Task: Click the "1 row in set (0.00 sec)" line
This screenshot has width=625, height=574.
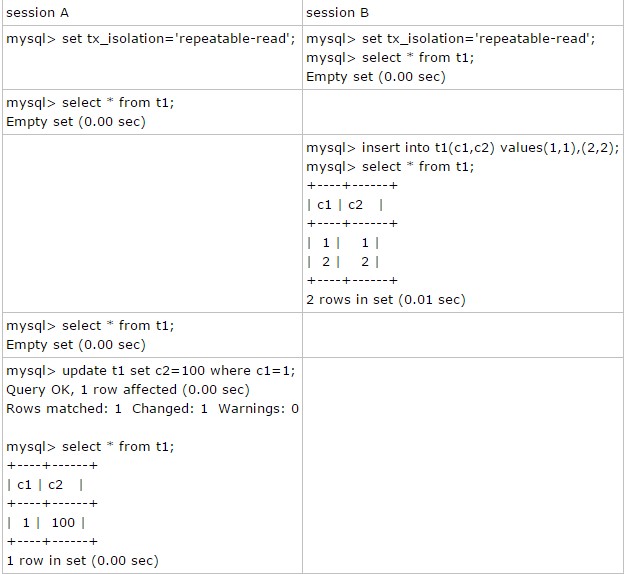Action: point(82,561)
